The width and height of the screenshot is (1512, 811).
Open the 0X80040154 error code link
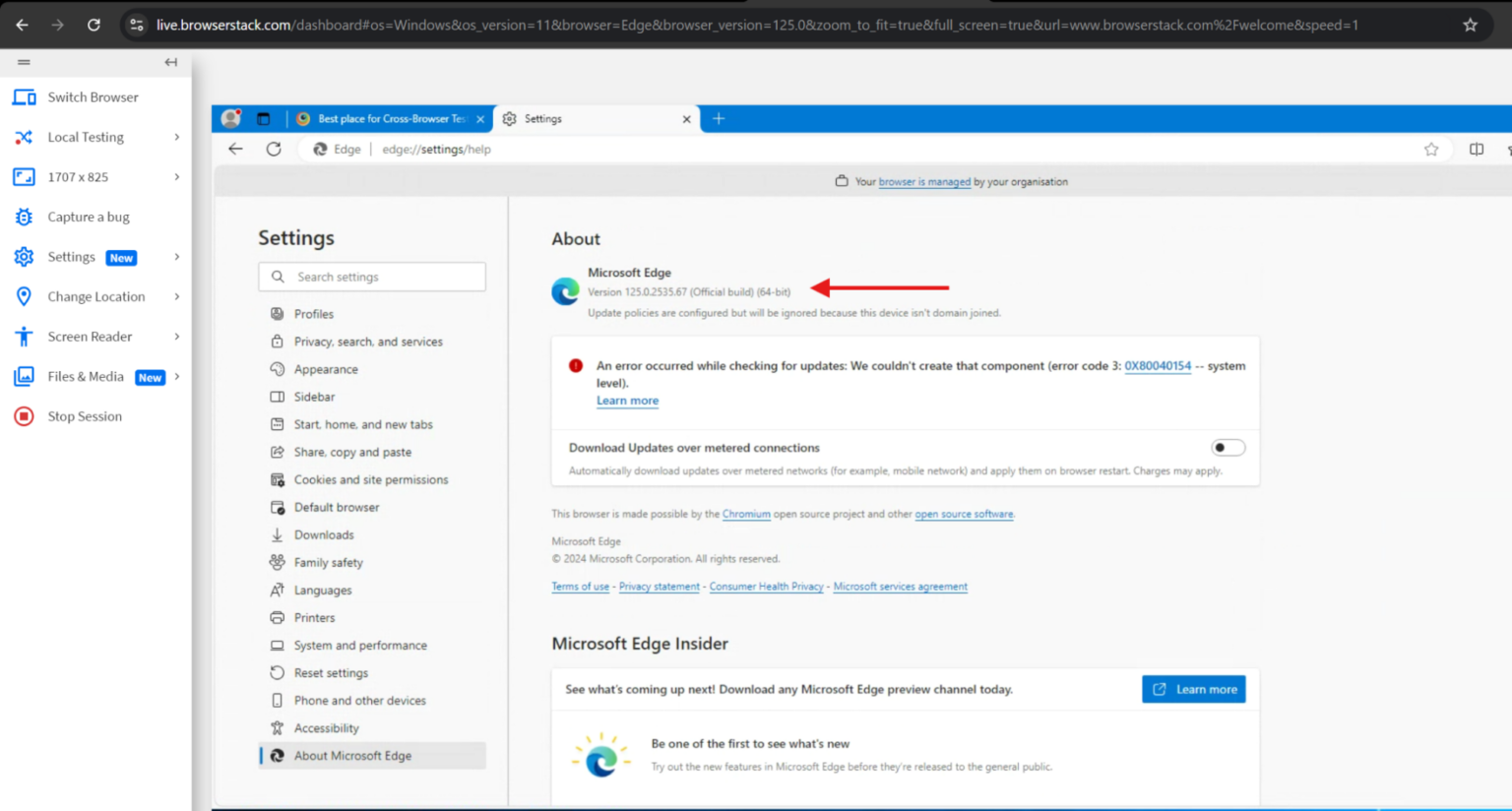[x=1158, y=365]
